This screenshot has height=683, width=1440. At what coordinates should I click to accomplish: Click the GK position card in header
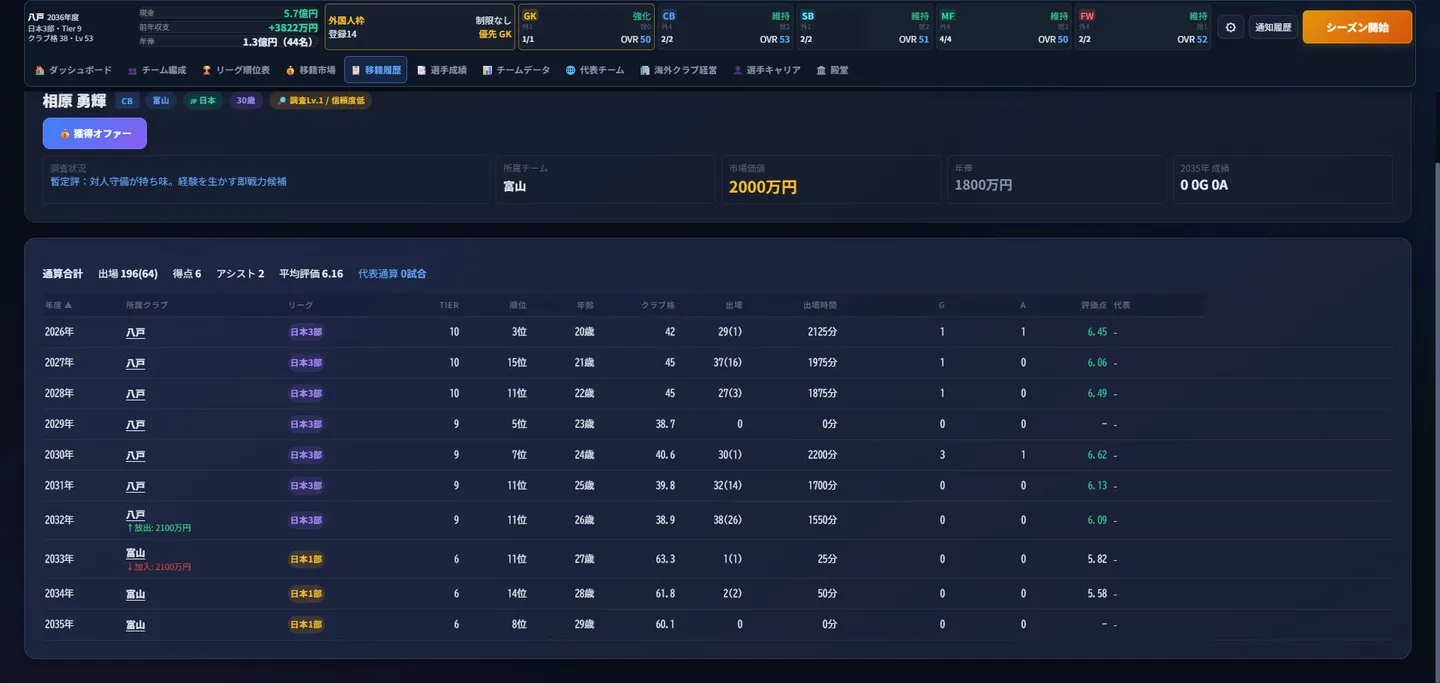[x=586, y=27]
